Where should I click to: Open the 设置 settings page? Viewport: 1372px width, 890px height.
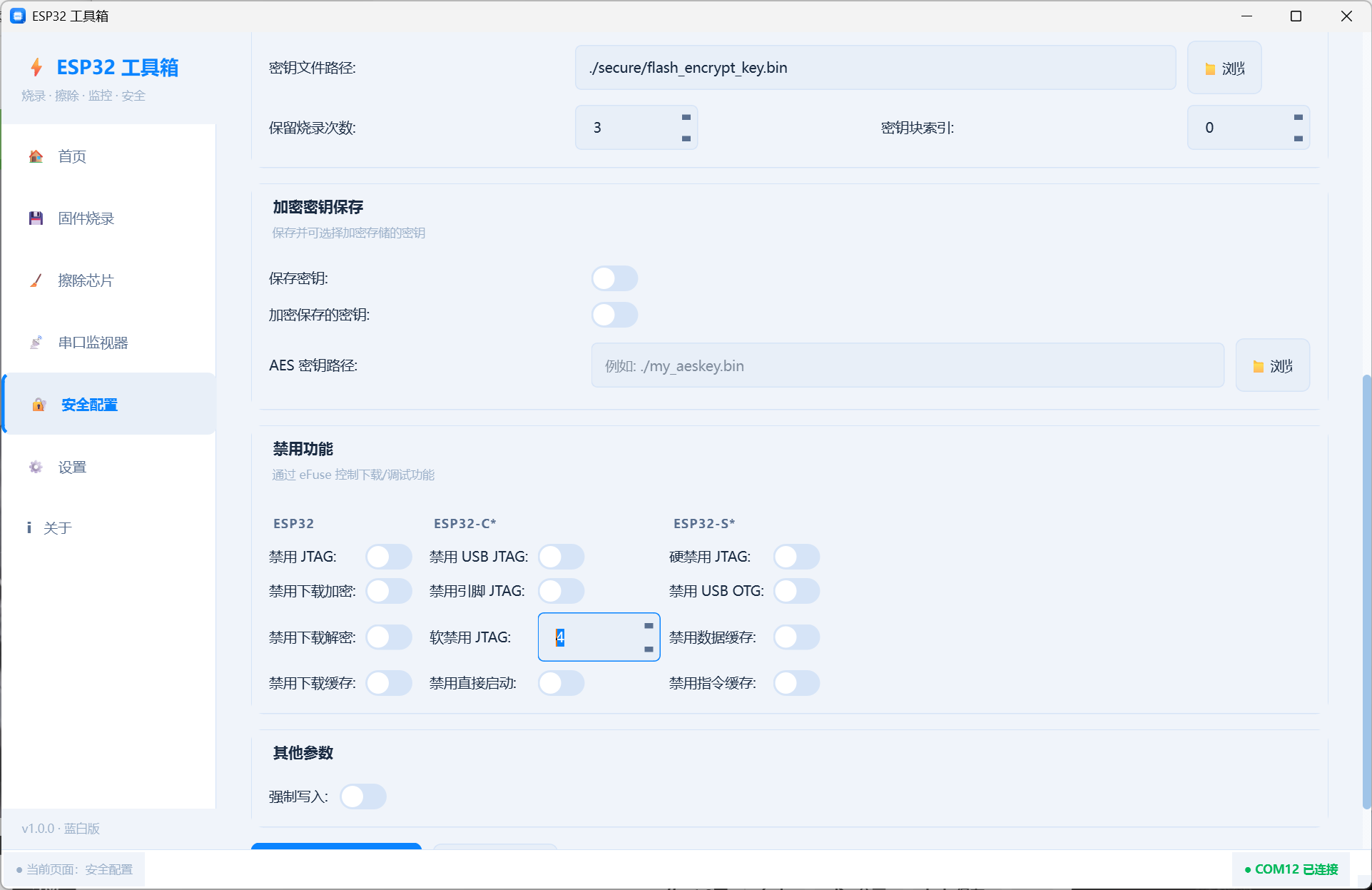pyautogui.click(x=109, y=467)
